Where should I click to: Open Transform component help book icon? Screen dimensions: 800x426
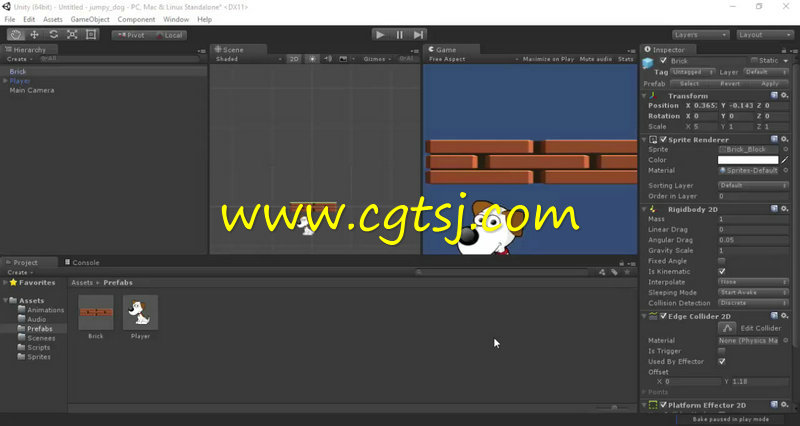pos(774,95)
